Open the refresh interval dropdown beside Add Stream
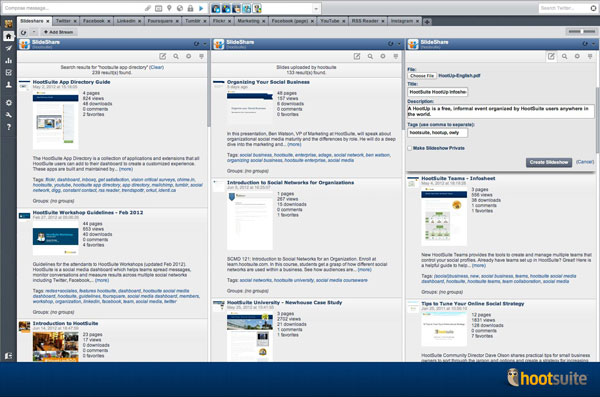This screenshot has width=600, height=397. click(x=34, y=32)
